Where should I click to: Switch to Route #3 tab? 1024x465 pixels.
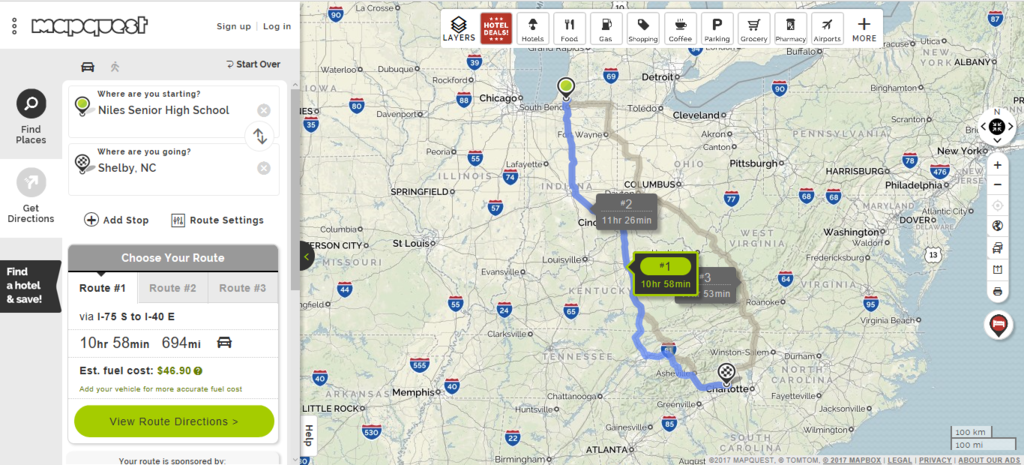coord(242,288)
